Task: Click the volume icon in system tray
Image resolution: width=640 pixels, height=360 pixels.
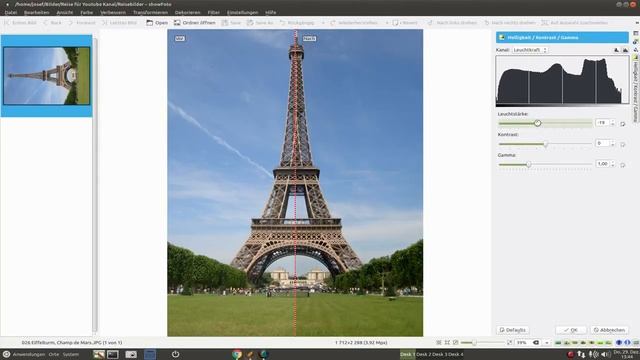Action: pyautogui.click(x=605, y=354)
